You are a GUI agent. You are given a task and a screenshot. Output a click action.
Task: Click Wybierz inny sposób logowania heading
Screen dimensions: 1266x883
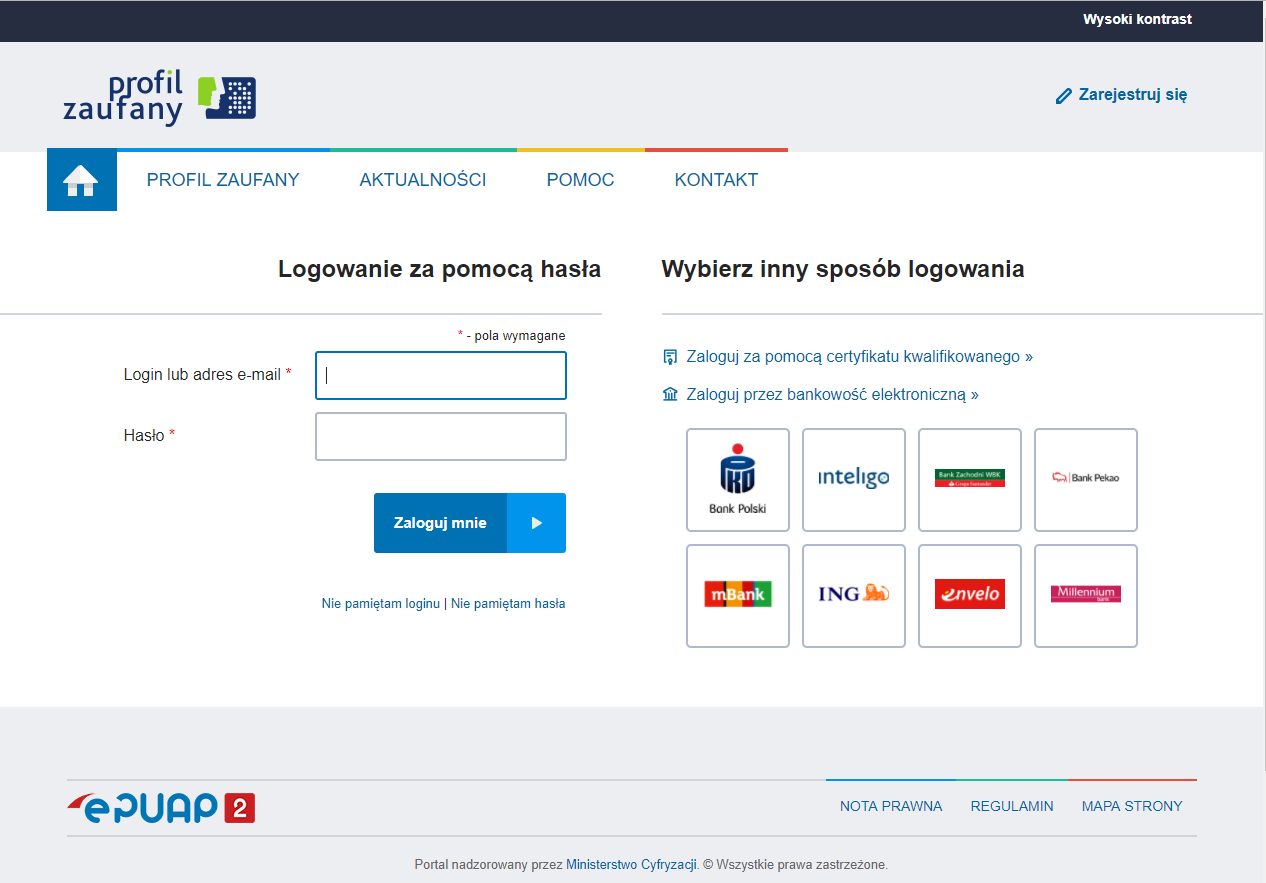pos(843,269)
